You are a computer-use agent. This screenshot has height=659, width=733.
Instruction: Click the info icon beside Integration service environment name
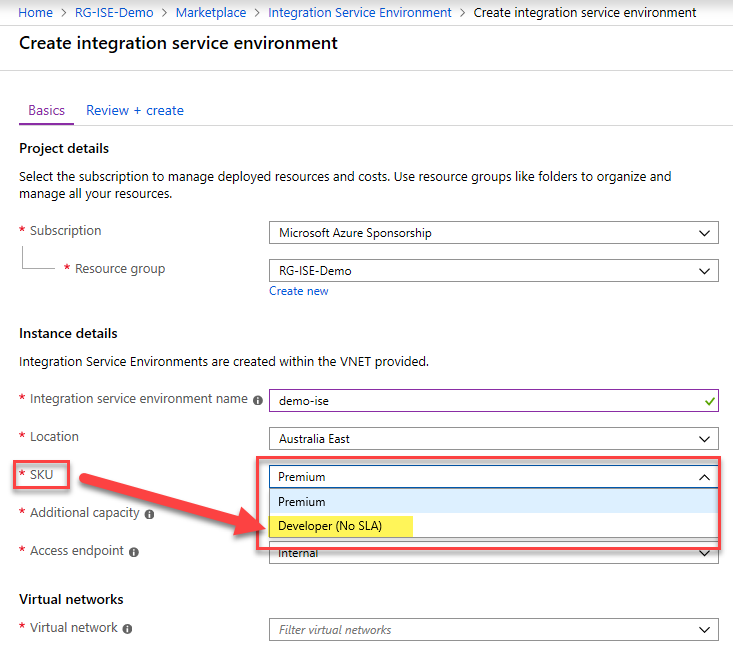(x=258, y=400)
